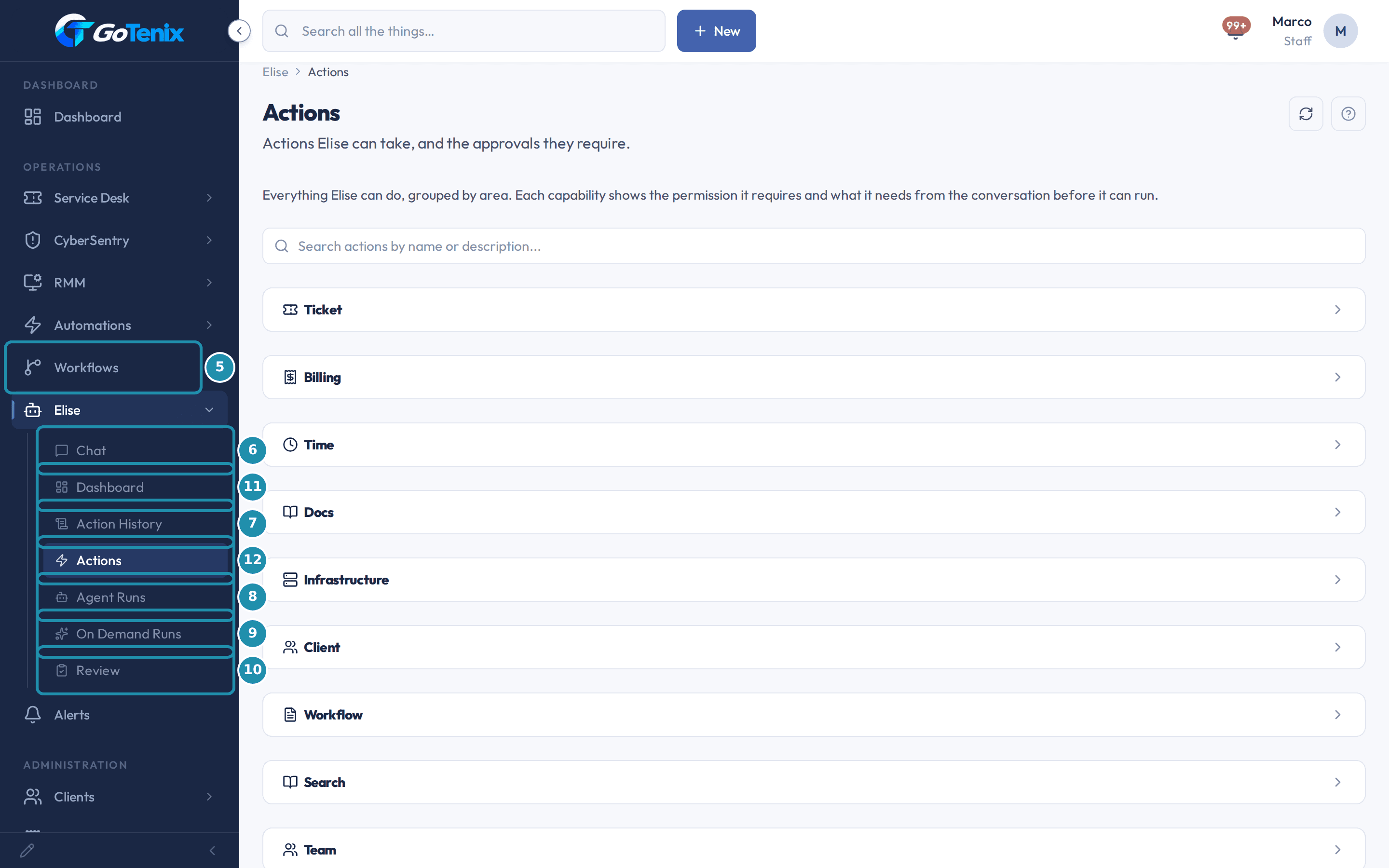
Task: Expand CyberSentry submenu chevron
Action: click(209, 240)
